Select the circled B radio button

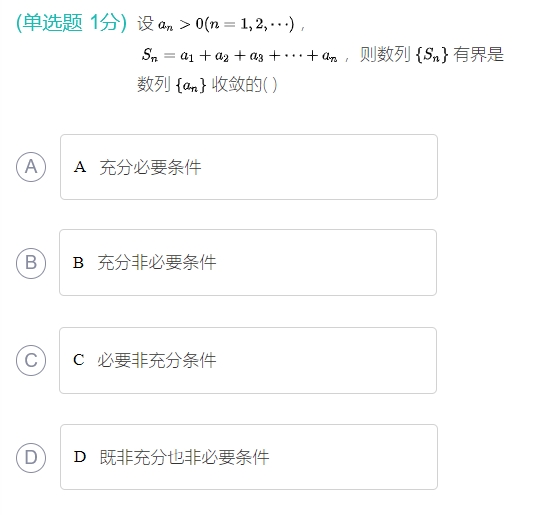point(31,263)
